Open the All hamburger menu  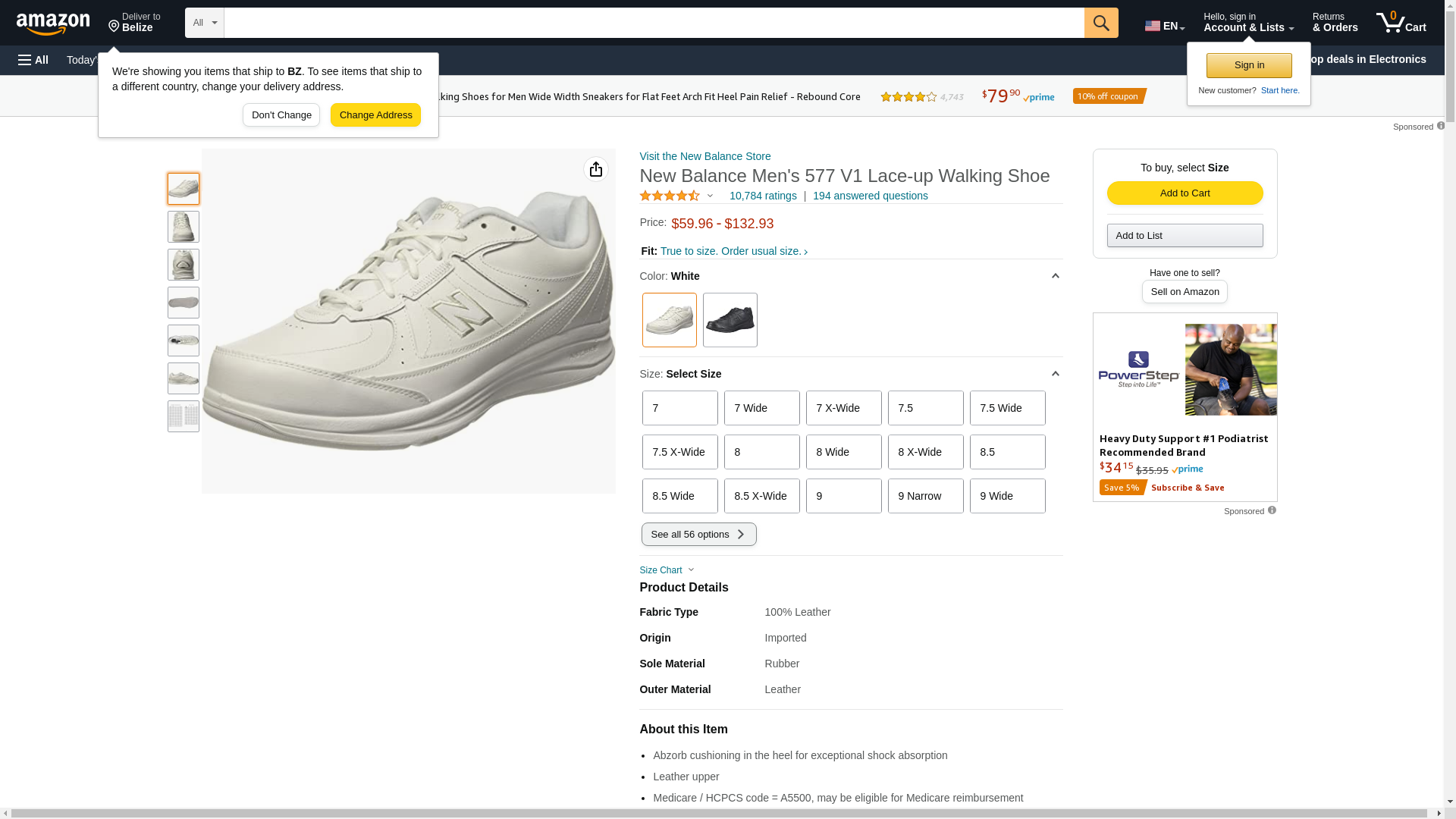point(33,60)
